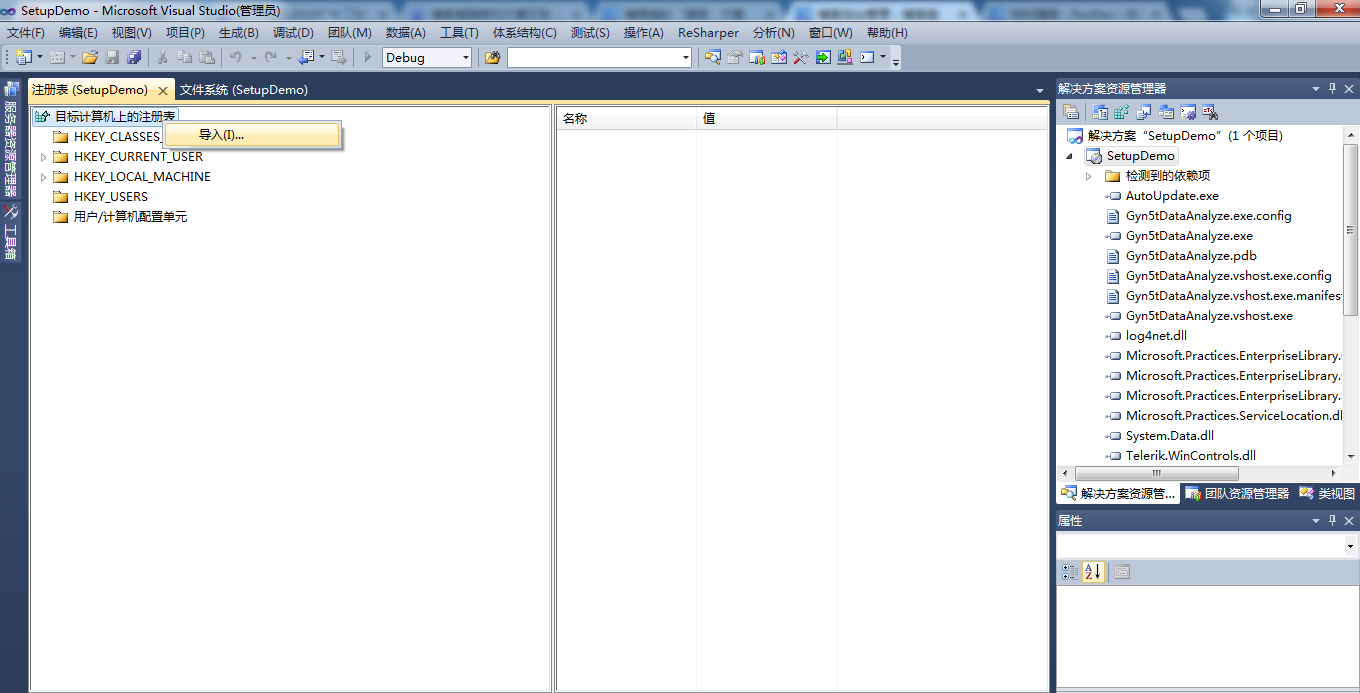Image resolution: width=1360 pixels, height=693 pixels.
Task: Open window position menu of Solution Explorer panel
Action: 1316,89
